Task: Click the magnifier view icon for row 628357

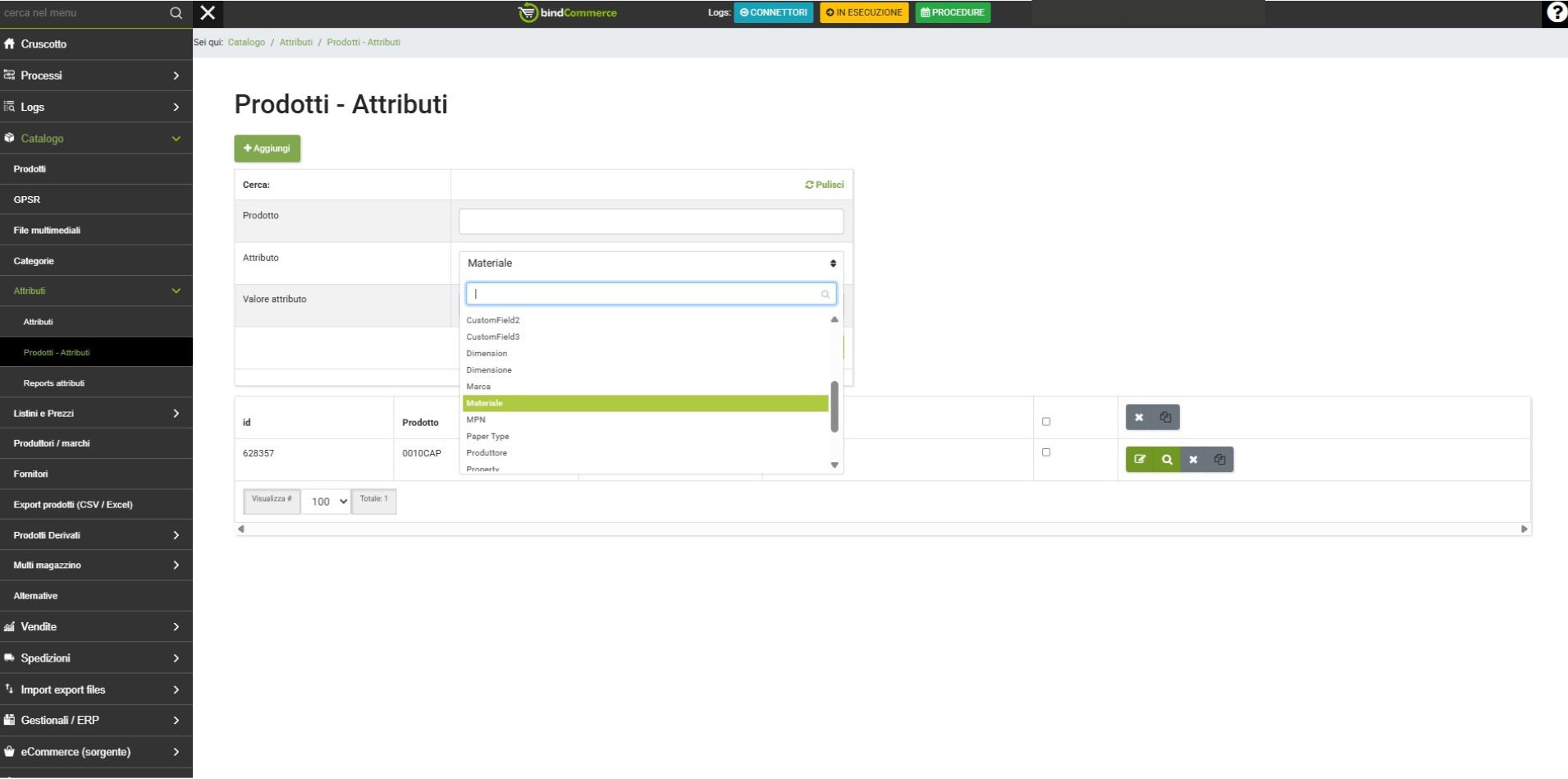Action: tap(1167, 460)
